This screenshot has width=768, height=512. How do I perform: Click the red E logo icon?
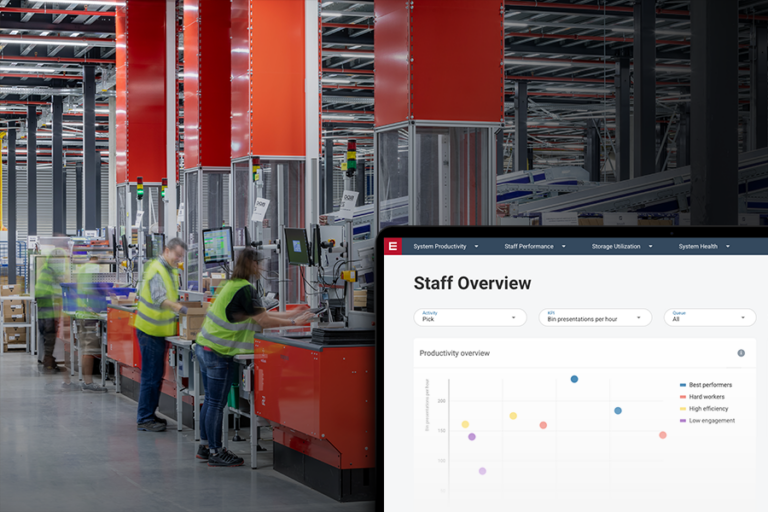point(393,246)
